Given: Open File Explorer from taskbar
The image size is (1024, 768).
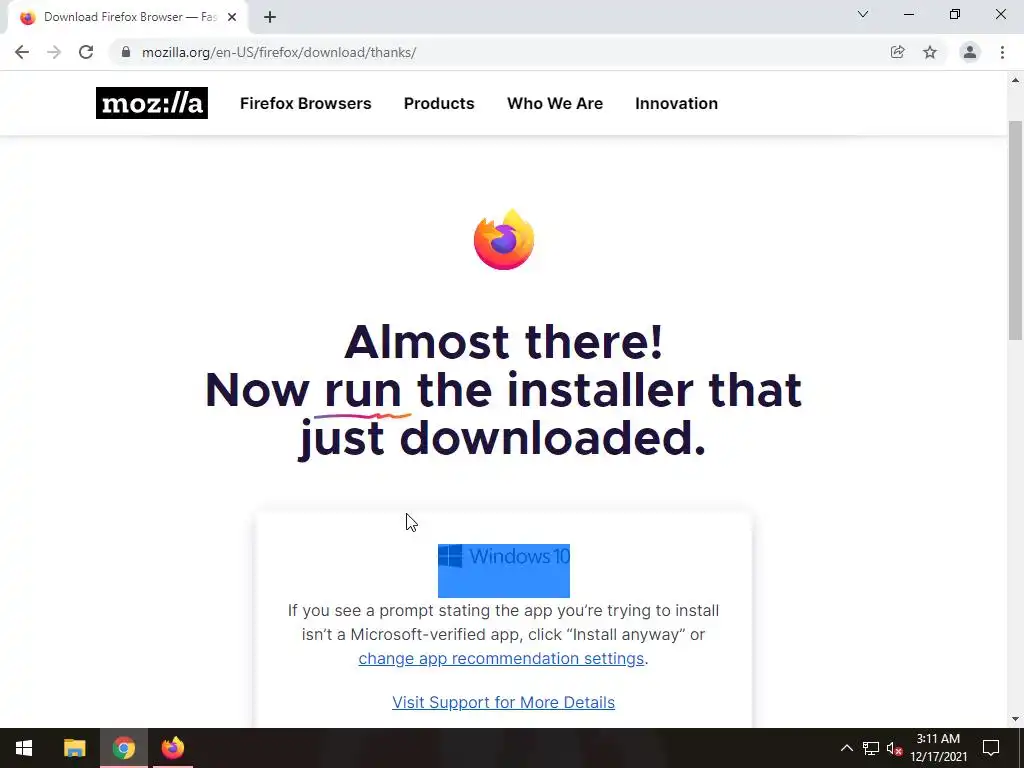Looking at the screenshot, I should [x=74, y=748].
